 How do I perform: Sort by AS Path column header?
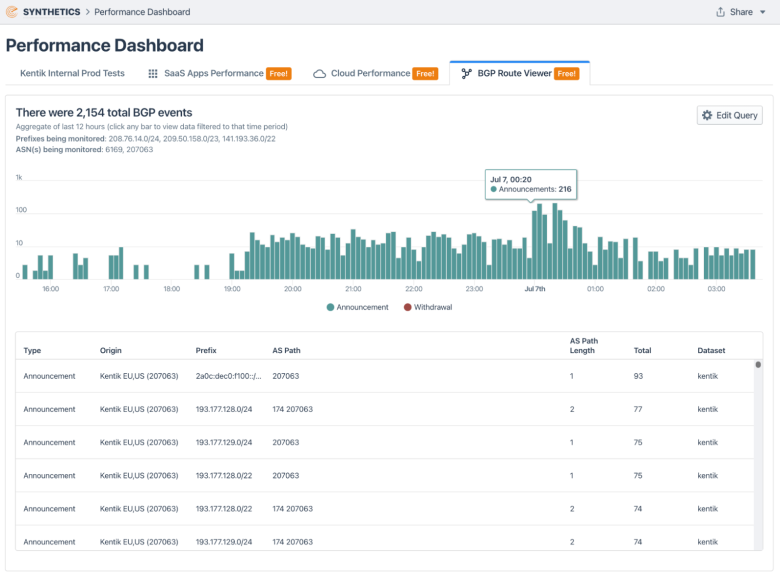286,350
